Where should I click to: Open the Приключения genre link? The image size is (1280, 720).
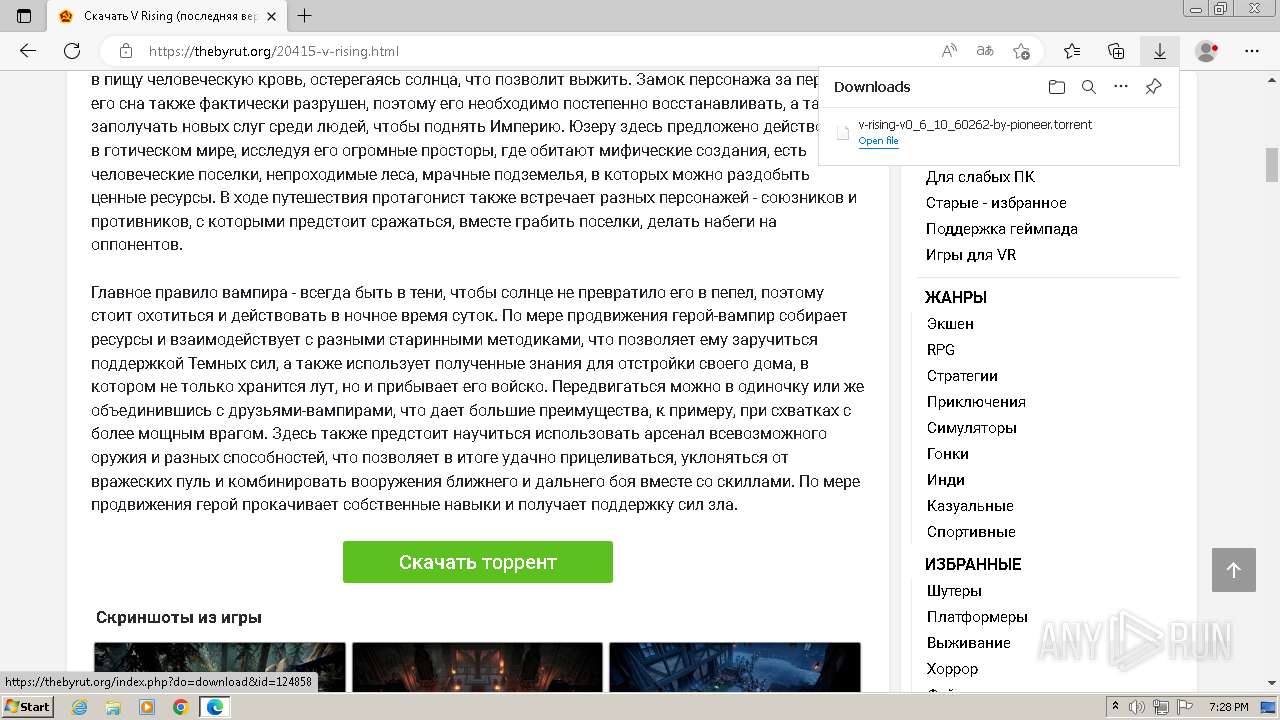(976, 402)
